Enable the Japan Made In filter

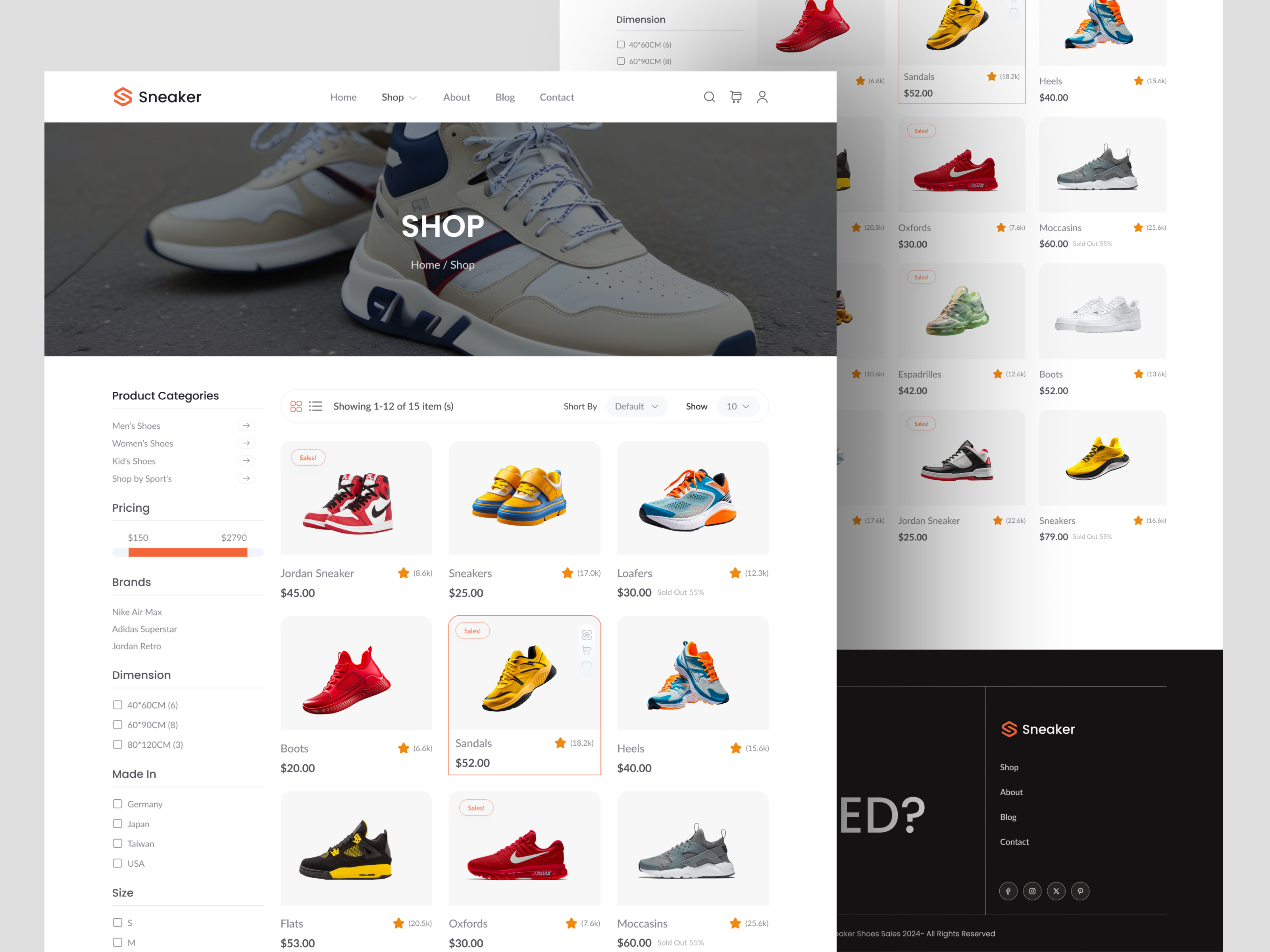[118, 823]
